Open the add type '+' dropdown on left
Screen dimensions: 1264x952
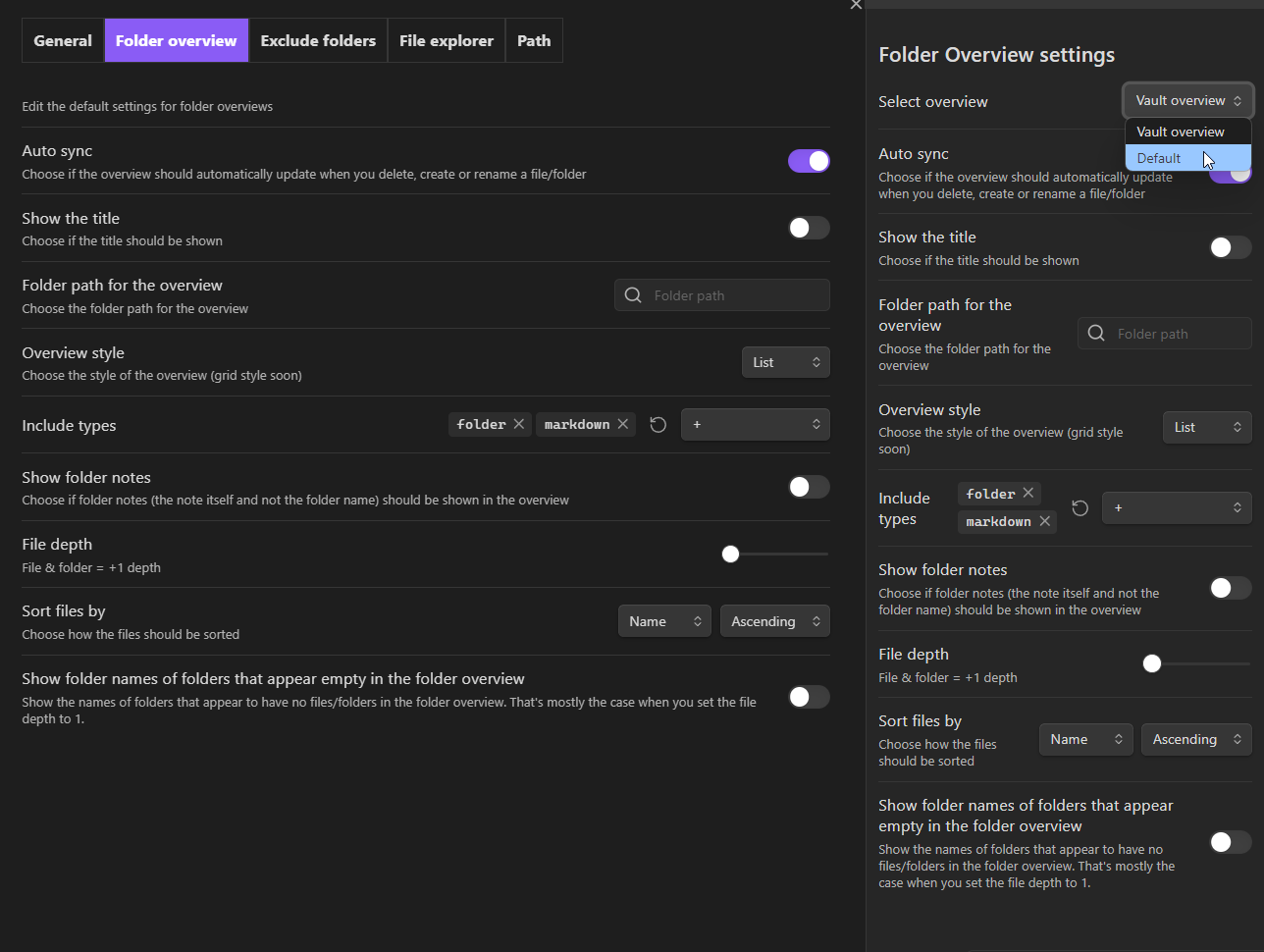click(755, 425)
